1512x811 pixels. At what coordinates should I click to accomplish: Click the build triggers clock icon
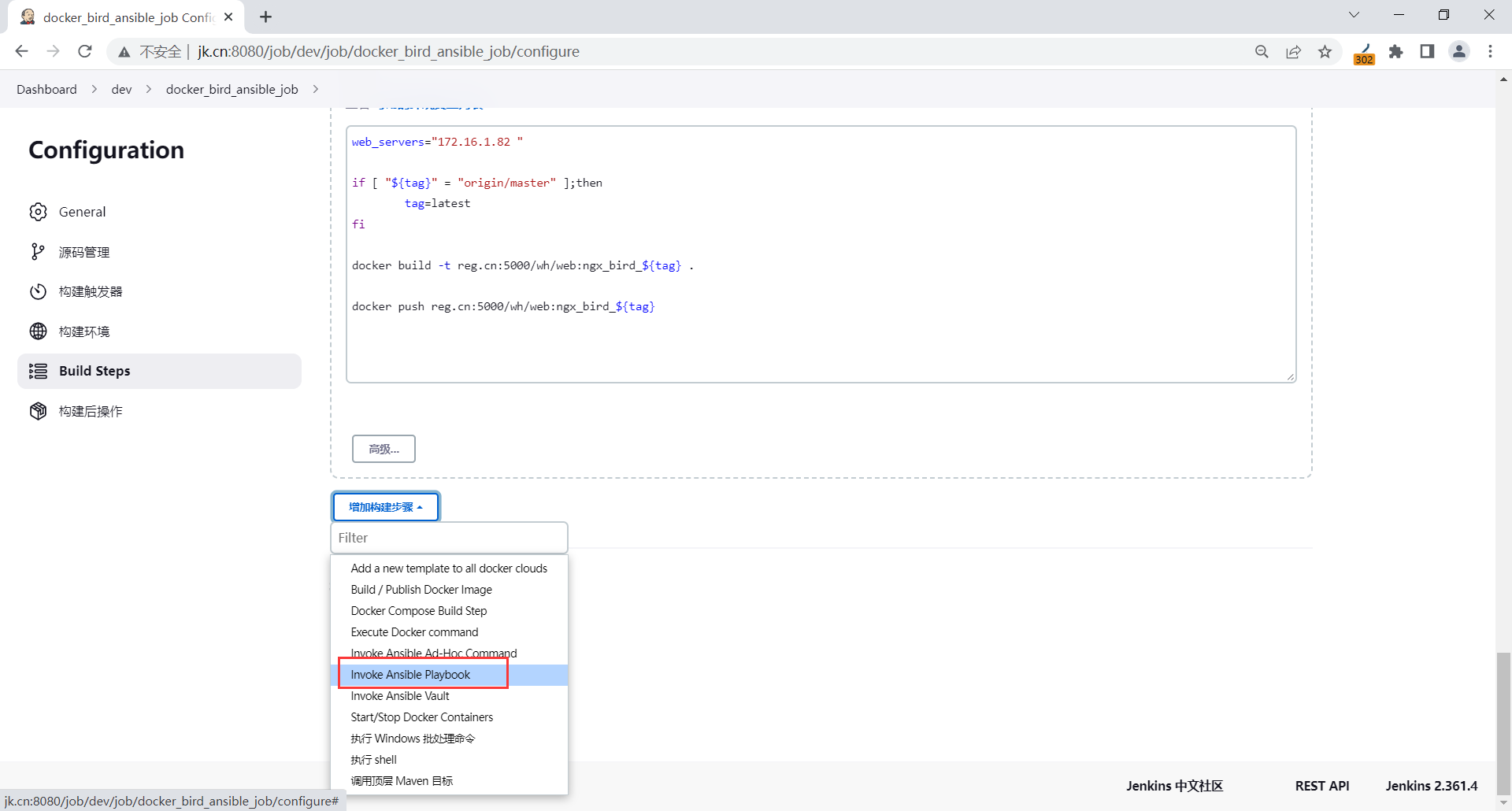(38, 291)
